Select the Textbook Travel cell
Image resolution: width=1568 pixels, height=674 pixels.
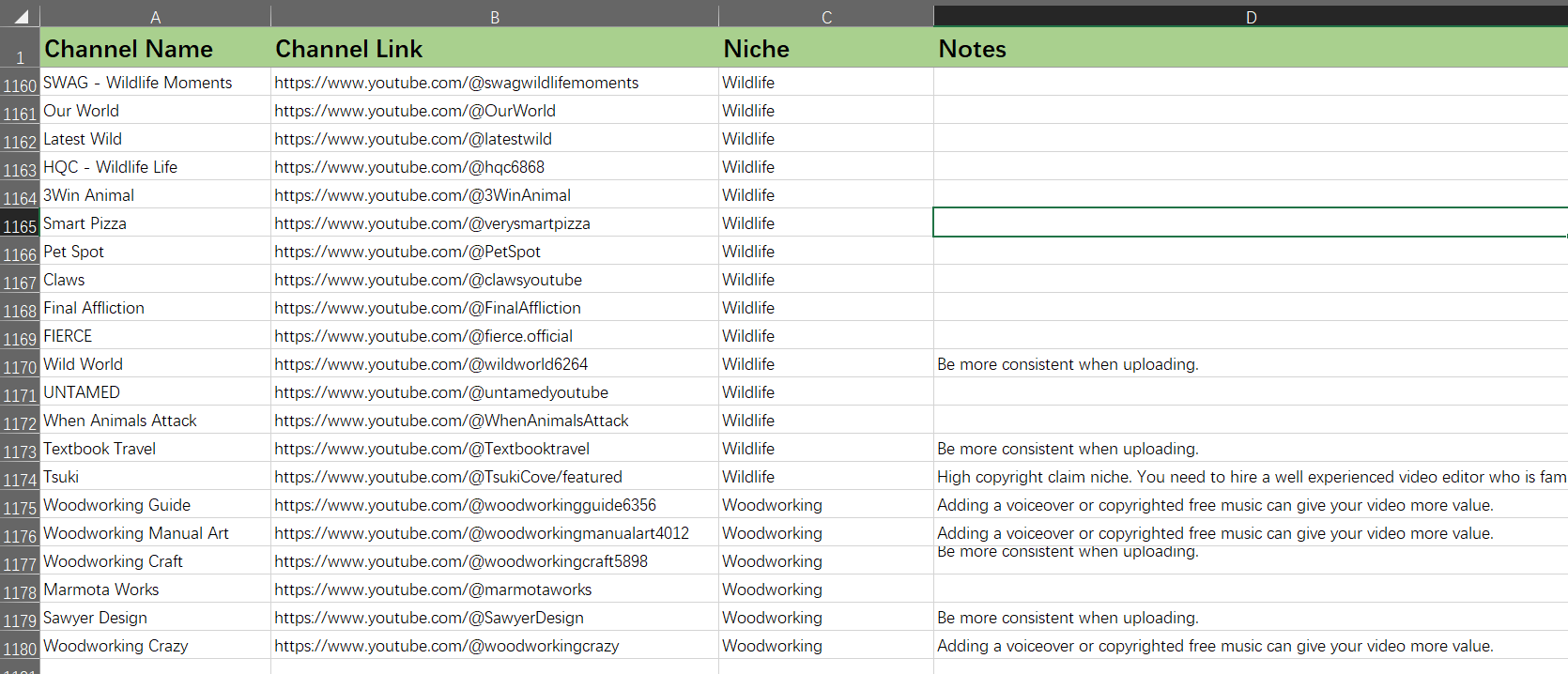tap(155, 448)
